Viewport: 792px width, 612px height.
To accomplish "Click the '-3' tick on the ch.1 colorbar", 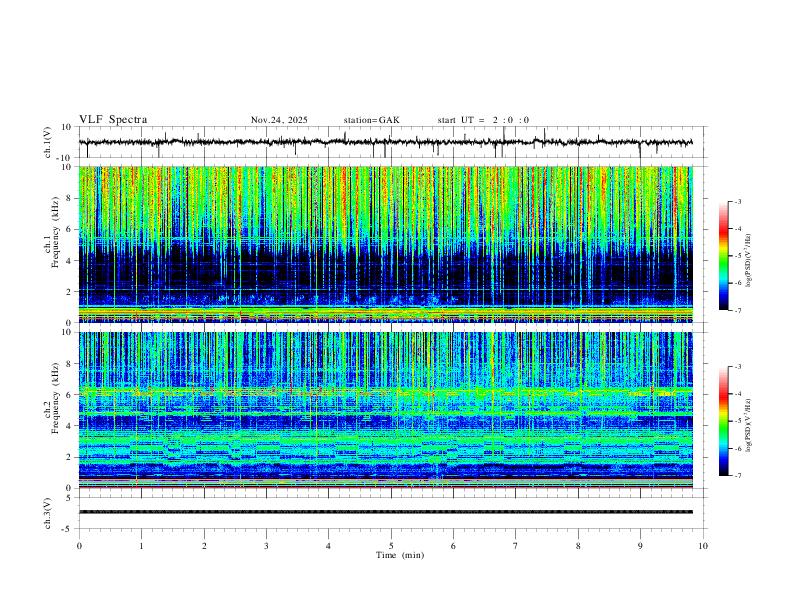I will 738,201.
